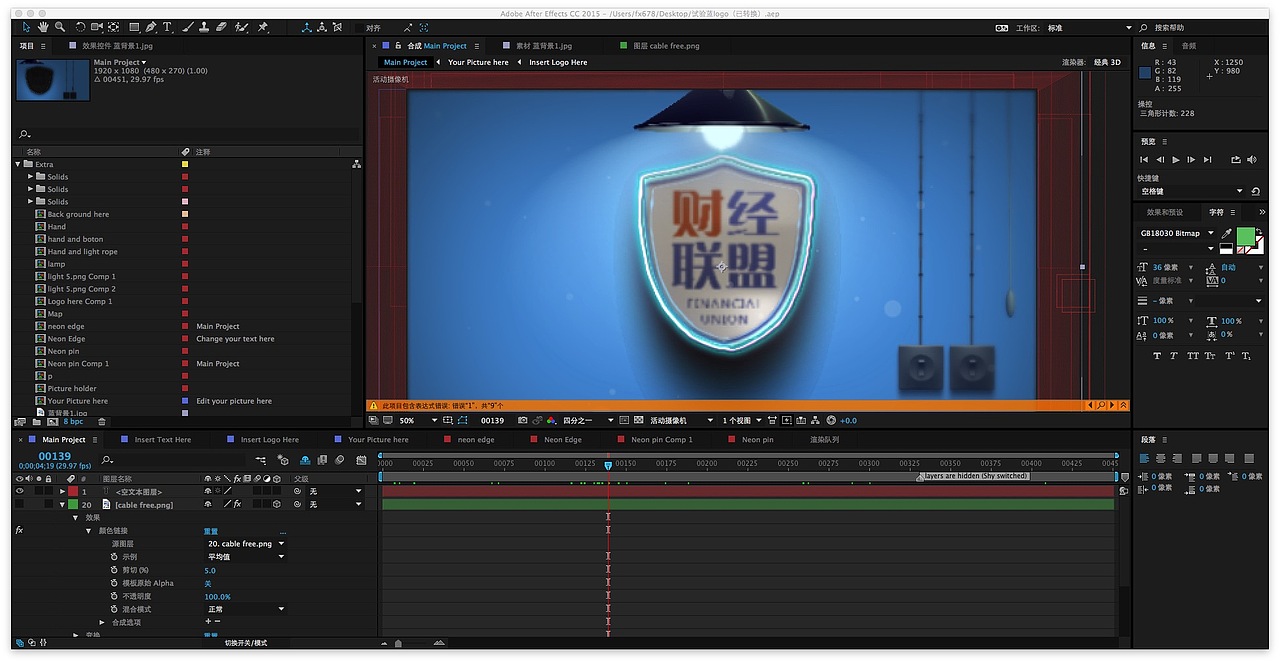The height and width of the screenshot is (663, 1280).
Task: Toggle visibility of cable free.png layer
Action: click(x=19, y=504)
